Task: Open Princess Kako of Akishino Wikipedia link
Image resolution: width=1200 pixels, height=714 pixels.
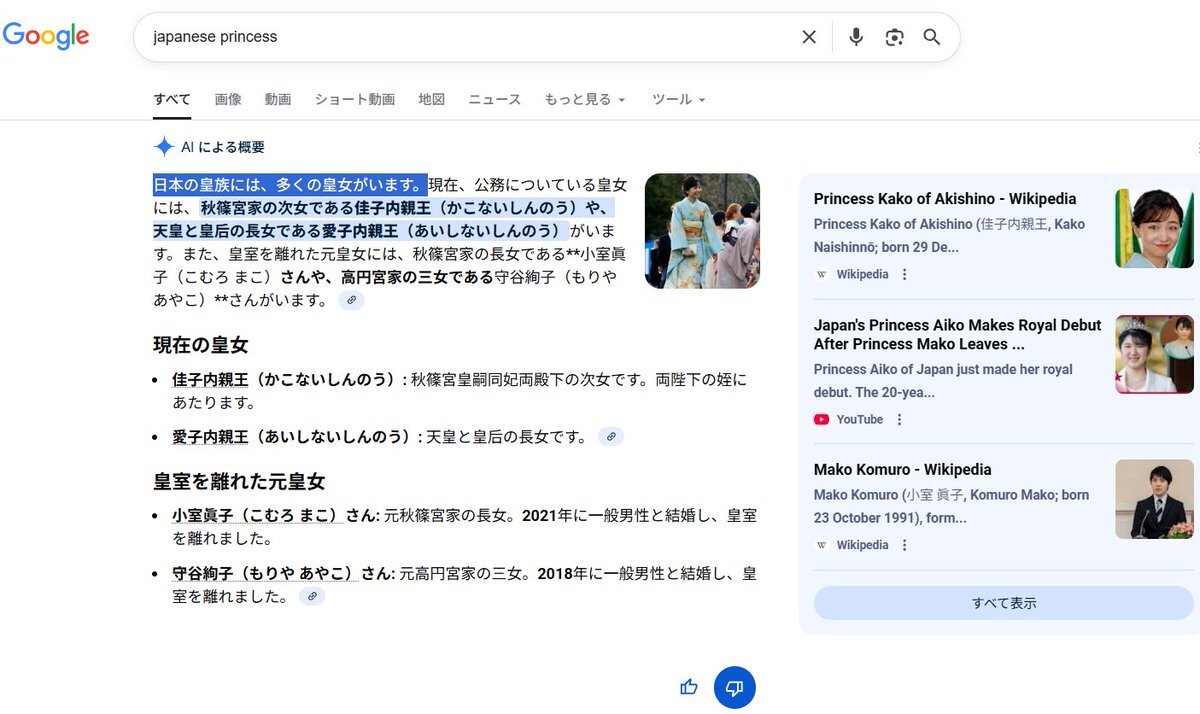Action: click(x=944, y=199)
